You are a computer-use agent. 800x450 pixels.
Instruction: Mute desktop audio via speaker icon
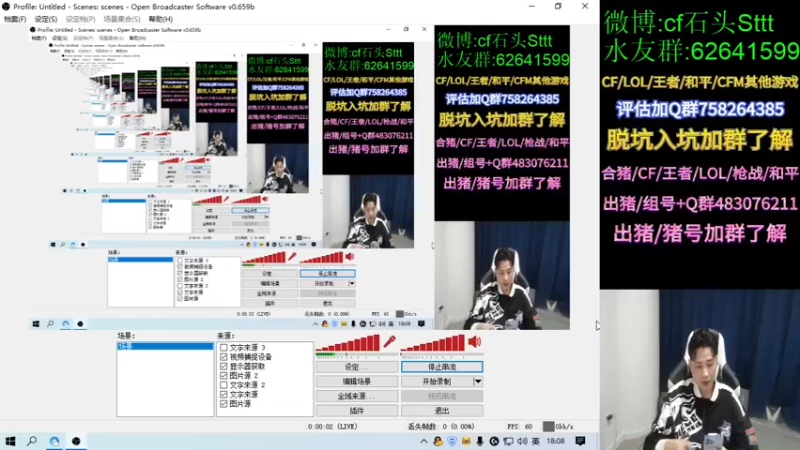click(x=474, y=341)
